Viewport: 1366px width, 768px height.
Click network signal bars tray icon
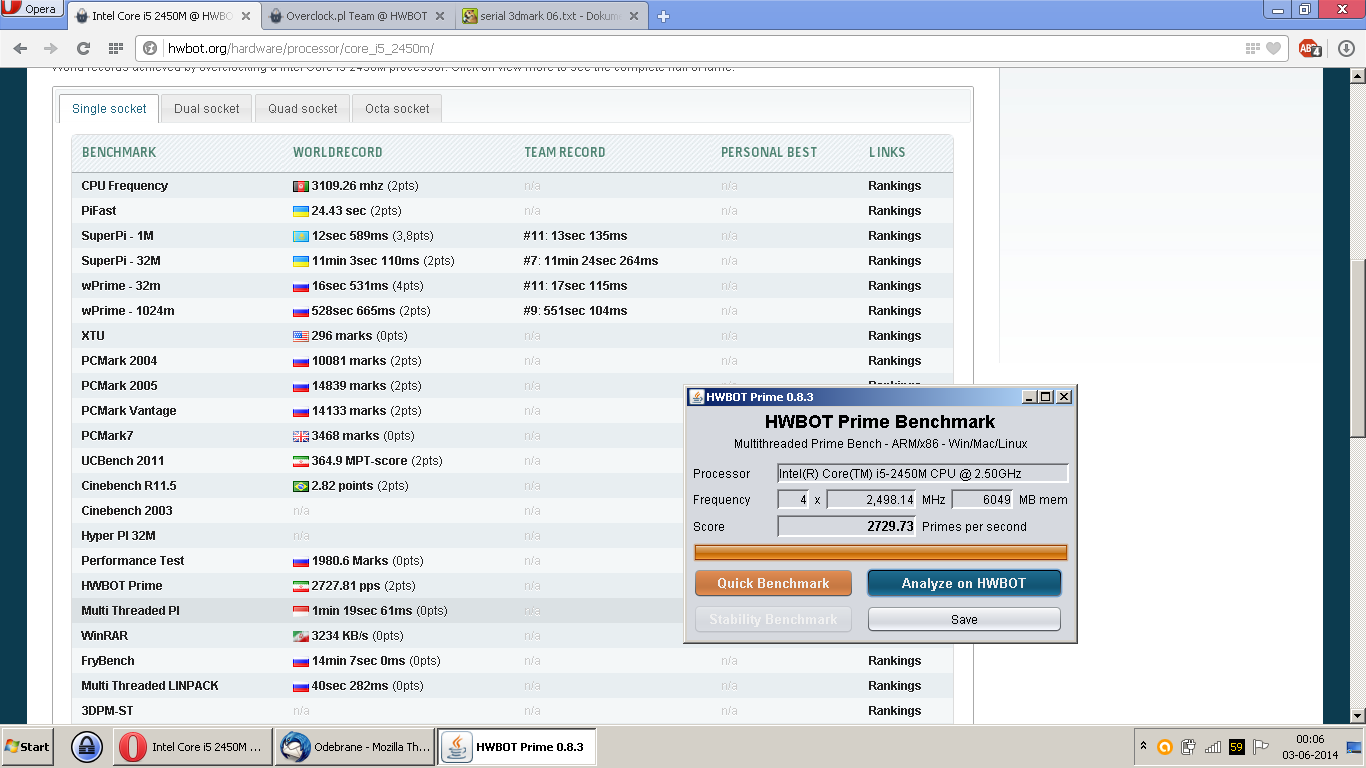(x=1213, y=747)
